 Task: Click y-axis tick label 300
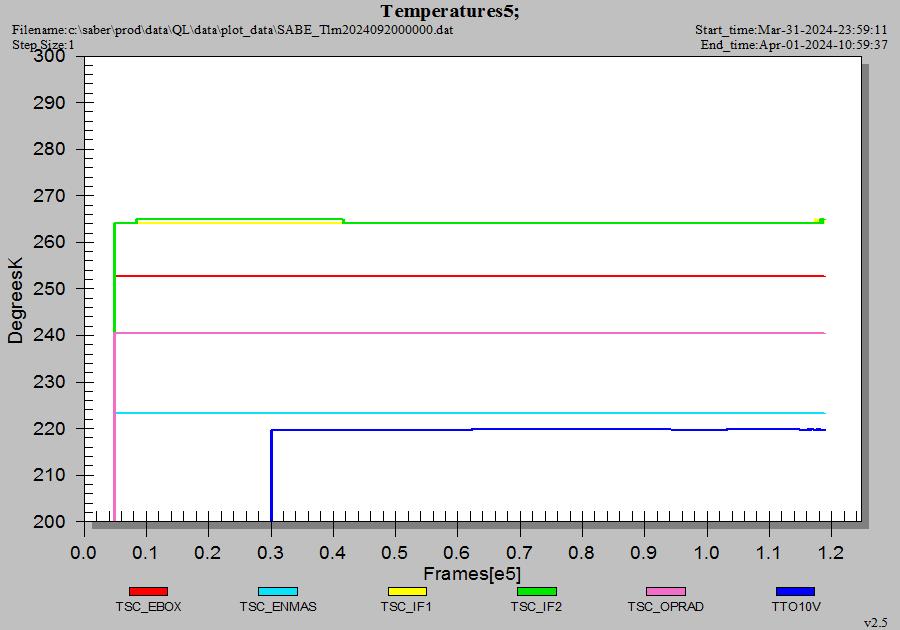(49, 56)
